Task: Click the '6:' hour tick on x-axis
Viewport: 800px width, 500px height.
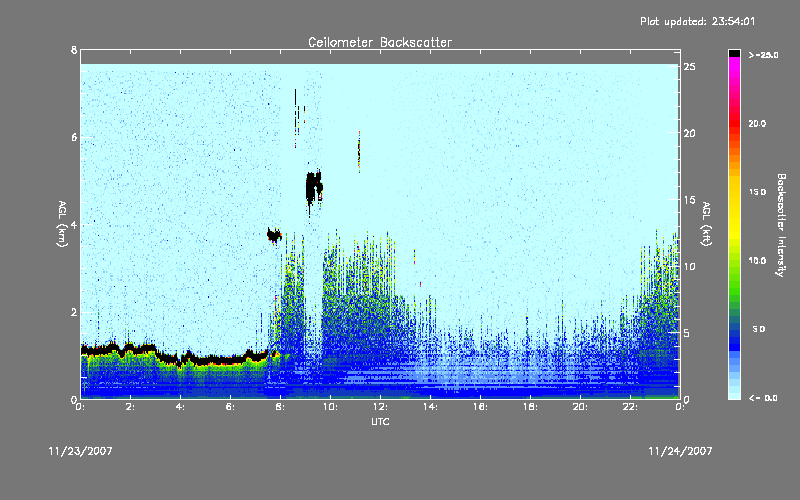Action: pos(231,407)
